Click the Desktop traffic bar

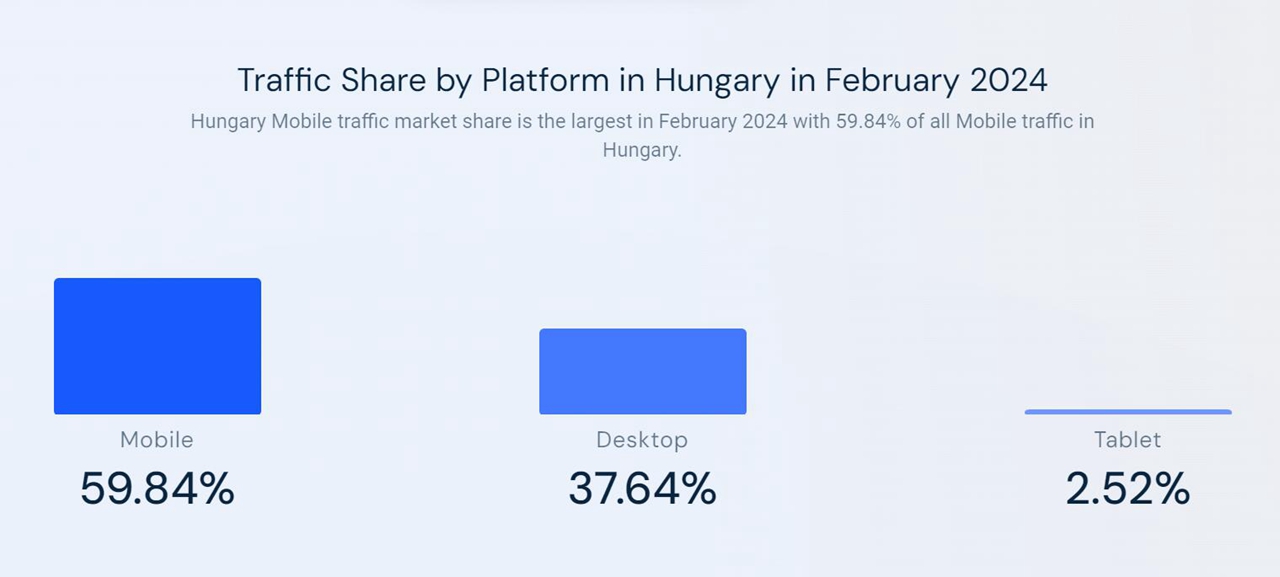point(642,371)
